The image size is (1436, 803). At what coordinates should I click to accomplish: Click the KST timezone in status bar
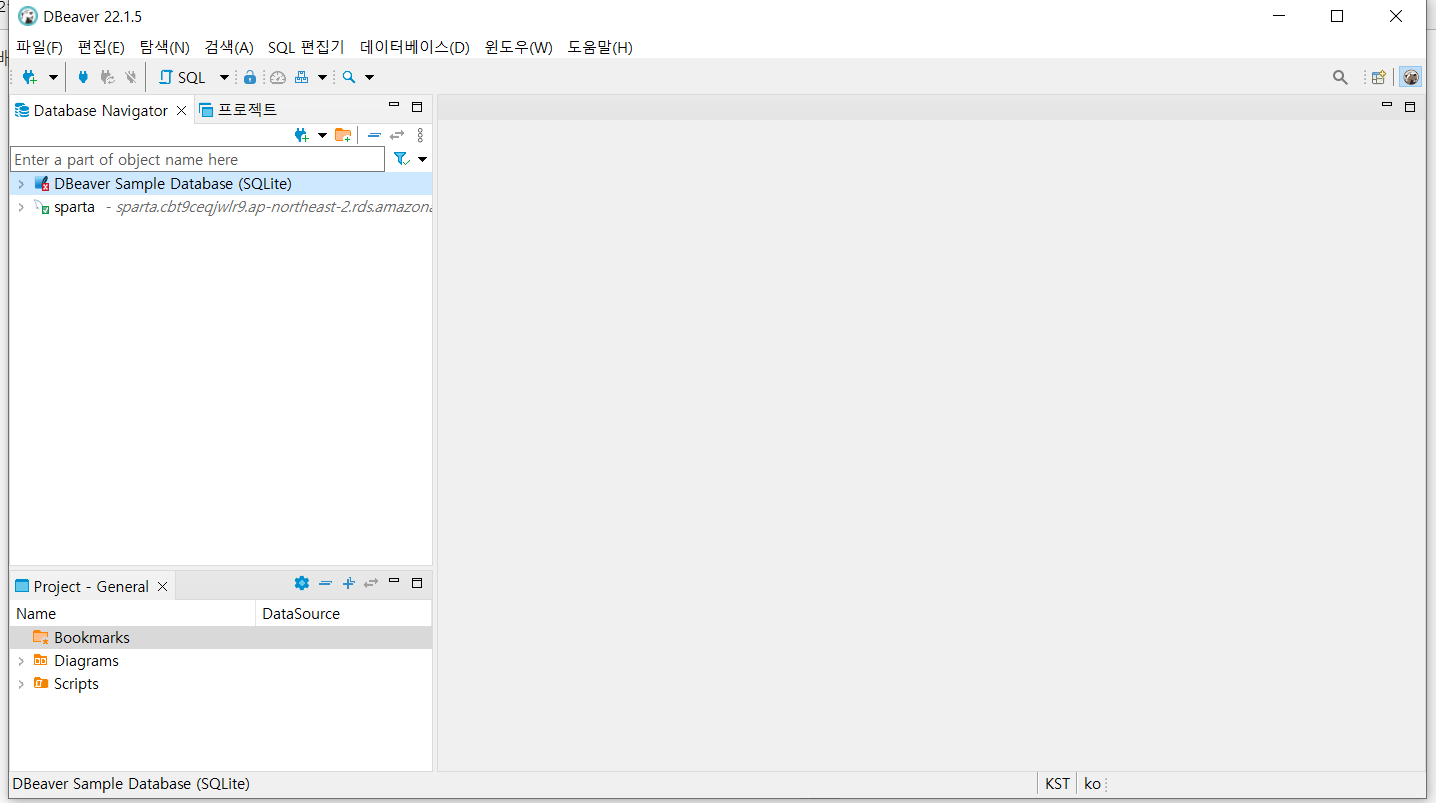[x=1057, y=784]
